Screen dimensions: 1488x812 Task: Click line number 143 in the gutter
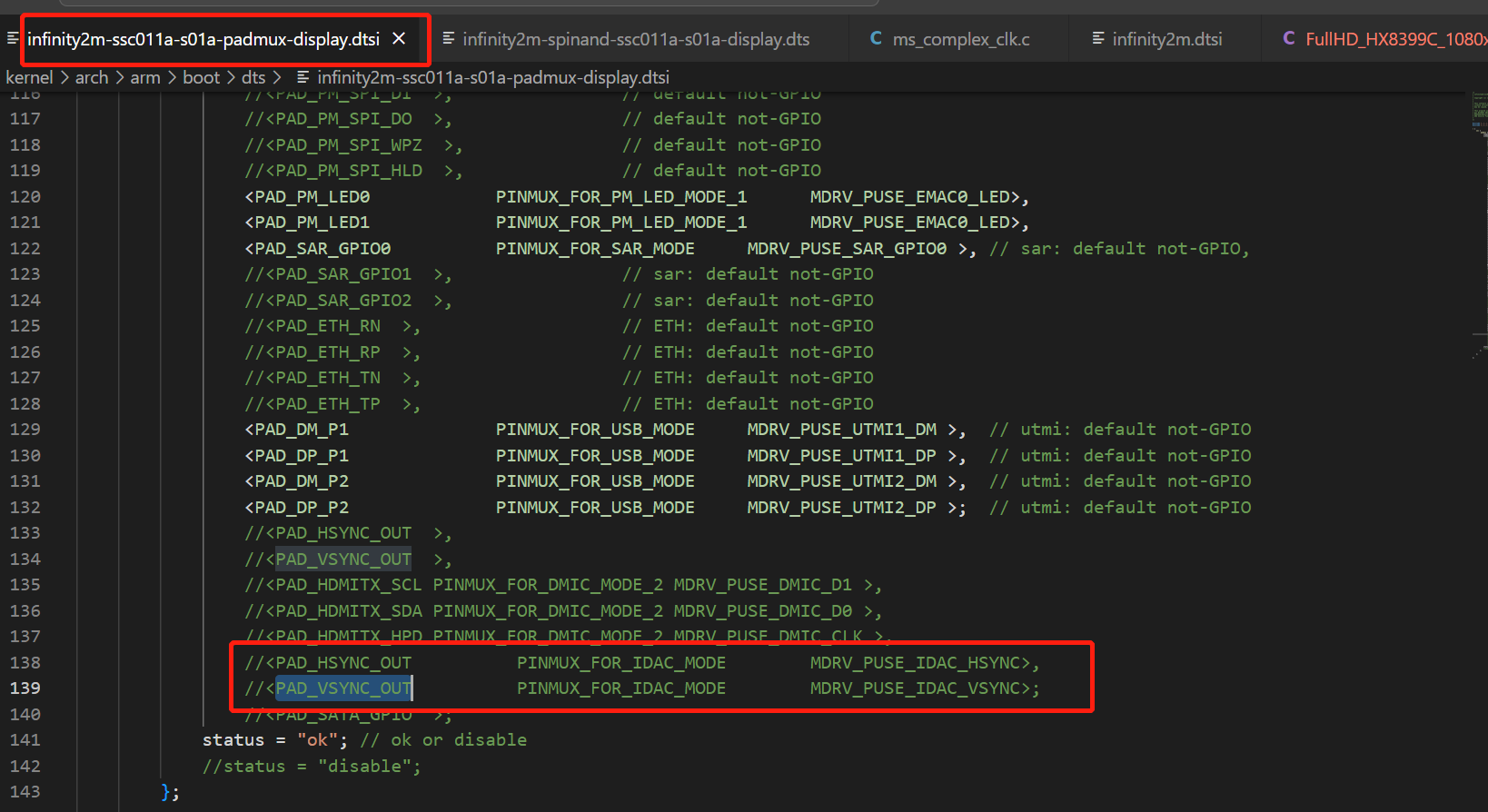pyautogui.click(x=25, y=791)
